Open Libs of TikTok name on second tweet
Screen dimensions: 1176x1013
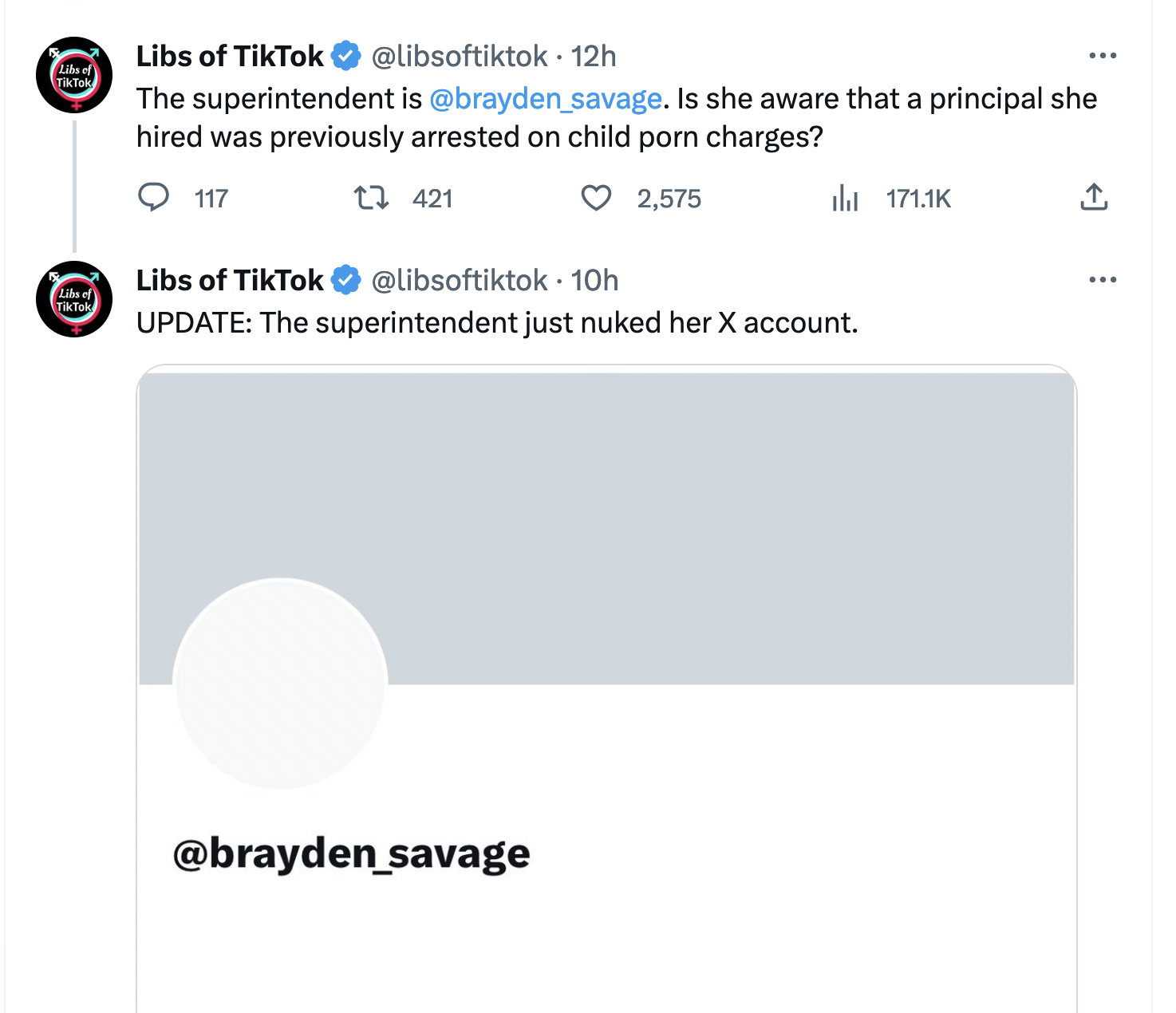(x=230, y=281)
